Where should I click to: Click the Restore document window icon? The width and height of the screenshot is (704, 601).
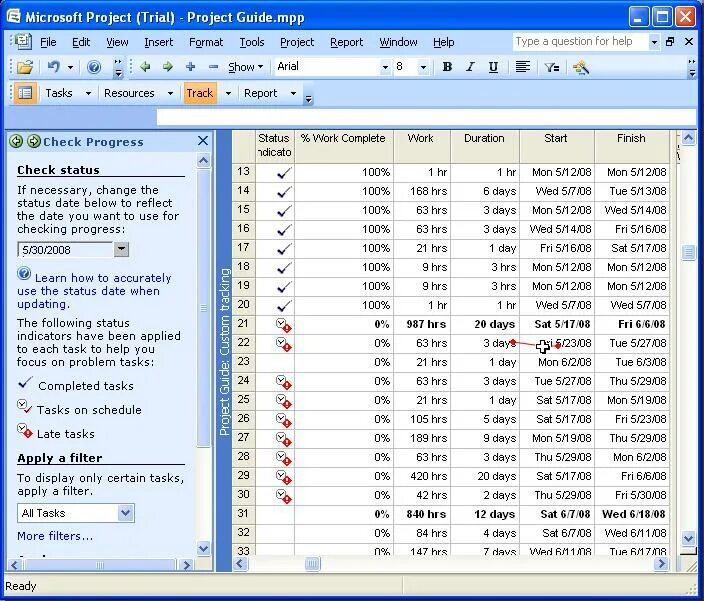point(670,42)
